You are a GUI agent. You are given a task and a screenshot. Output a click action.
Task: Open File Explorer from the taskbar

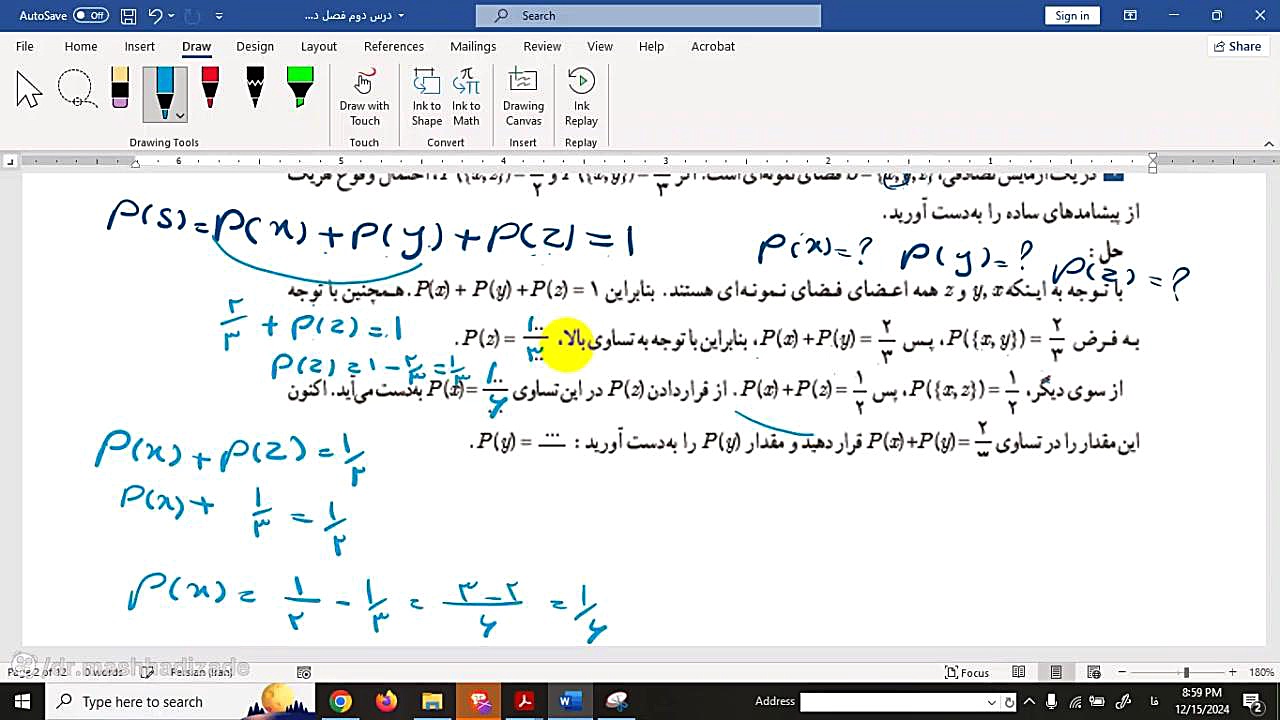(x=432, y=701)
